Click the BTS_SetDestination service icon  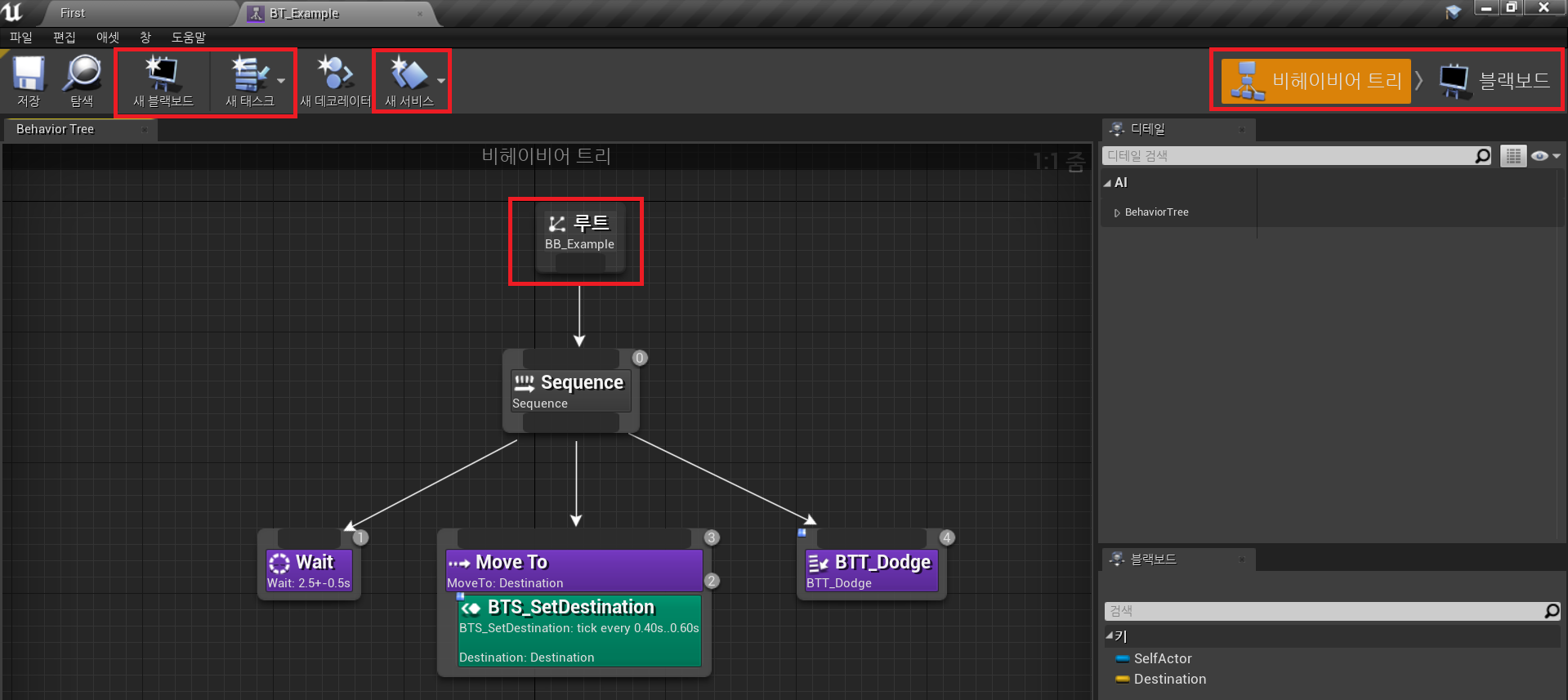pos(471,608)
